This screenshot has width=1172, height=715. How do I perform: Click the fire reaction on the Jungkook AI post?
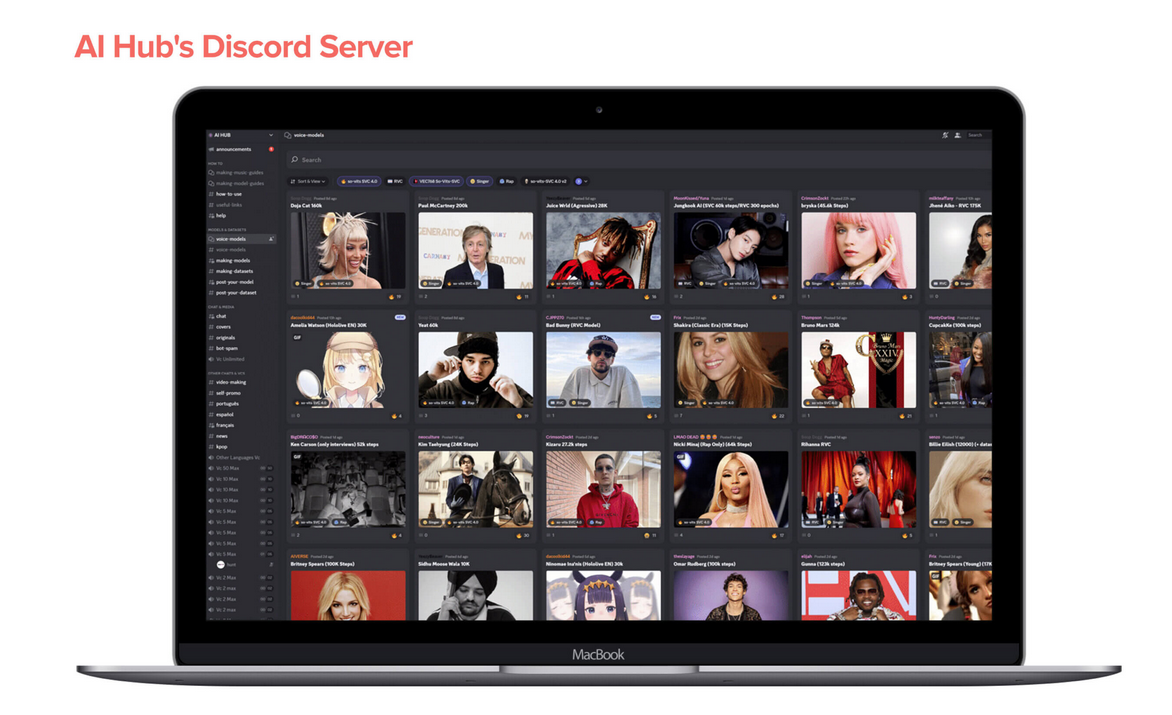[778, 297]
